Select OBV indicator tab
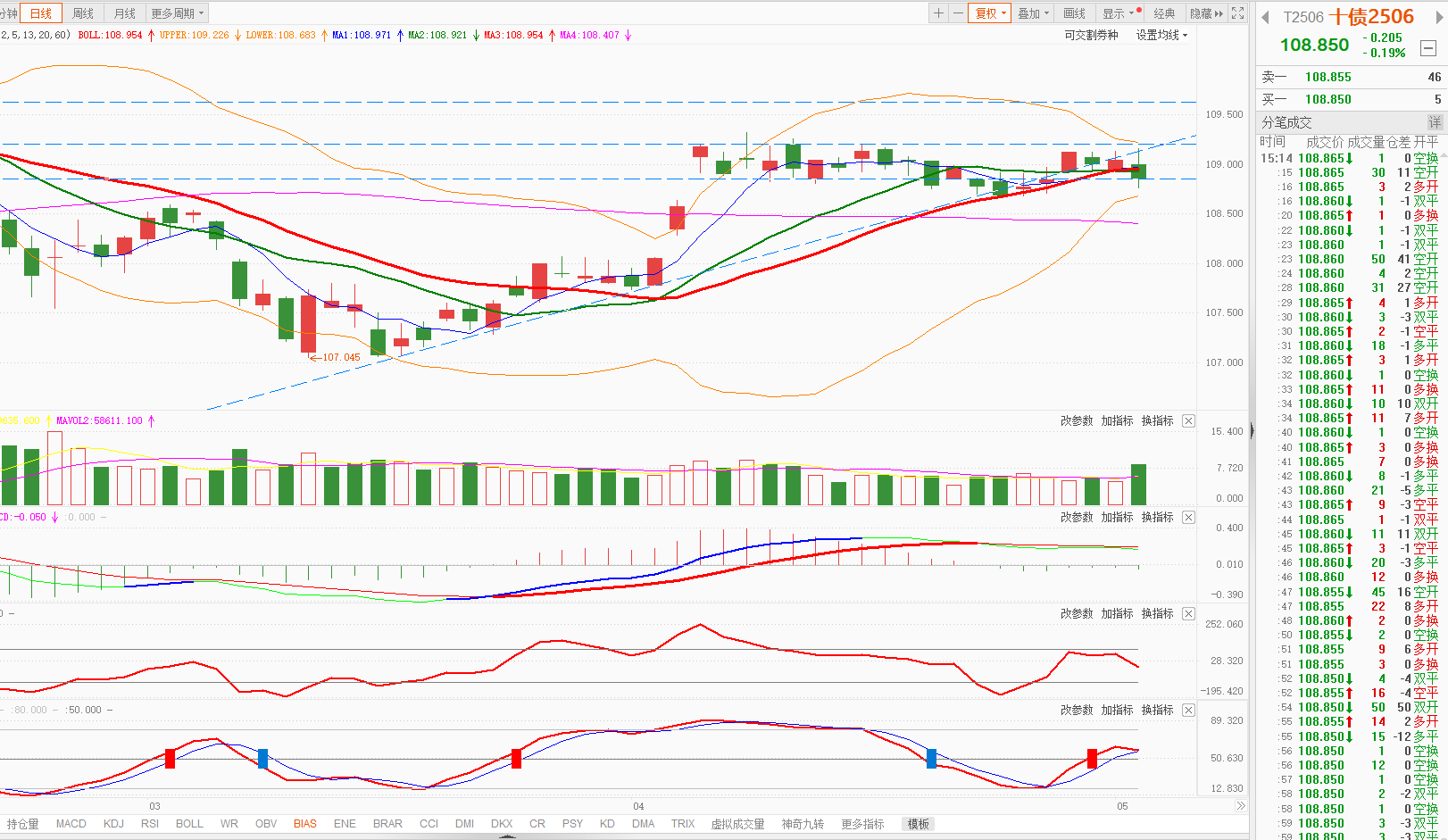Viewport: 1448px width, 840px height. pyautogui.click(x=266, y=824)
